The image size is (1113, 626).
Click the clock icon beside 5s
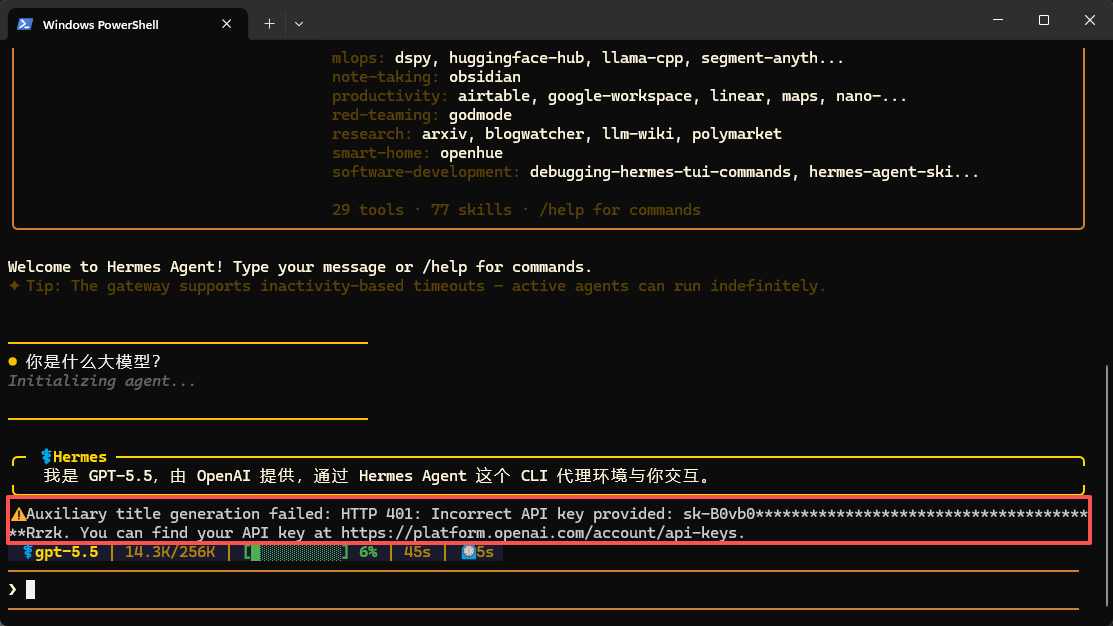[x=468, y=552]
